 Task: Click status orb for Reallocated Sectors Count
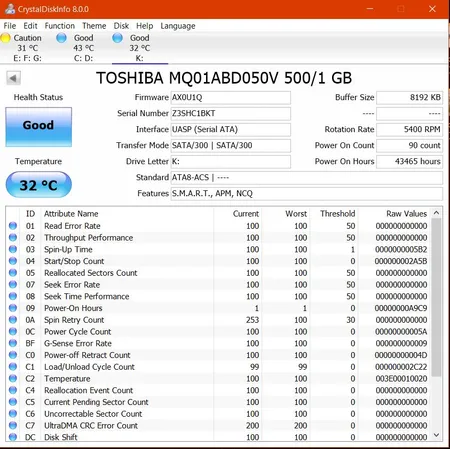pos(13,273)
